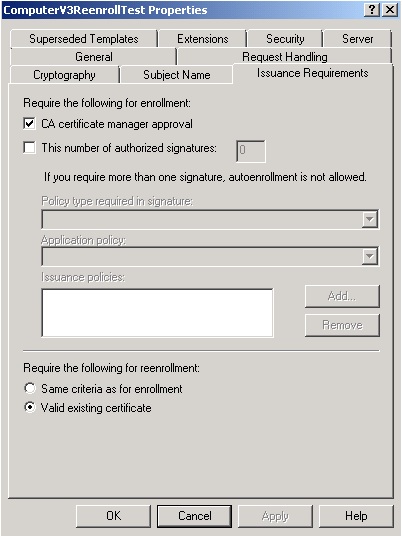Switch to the Server tab
This screenshot has width=402, height=536.
coord(358,39)
